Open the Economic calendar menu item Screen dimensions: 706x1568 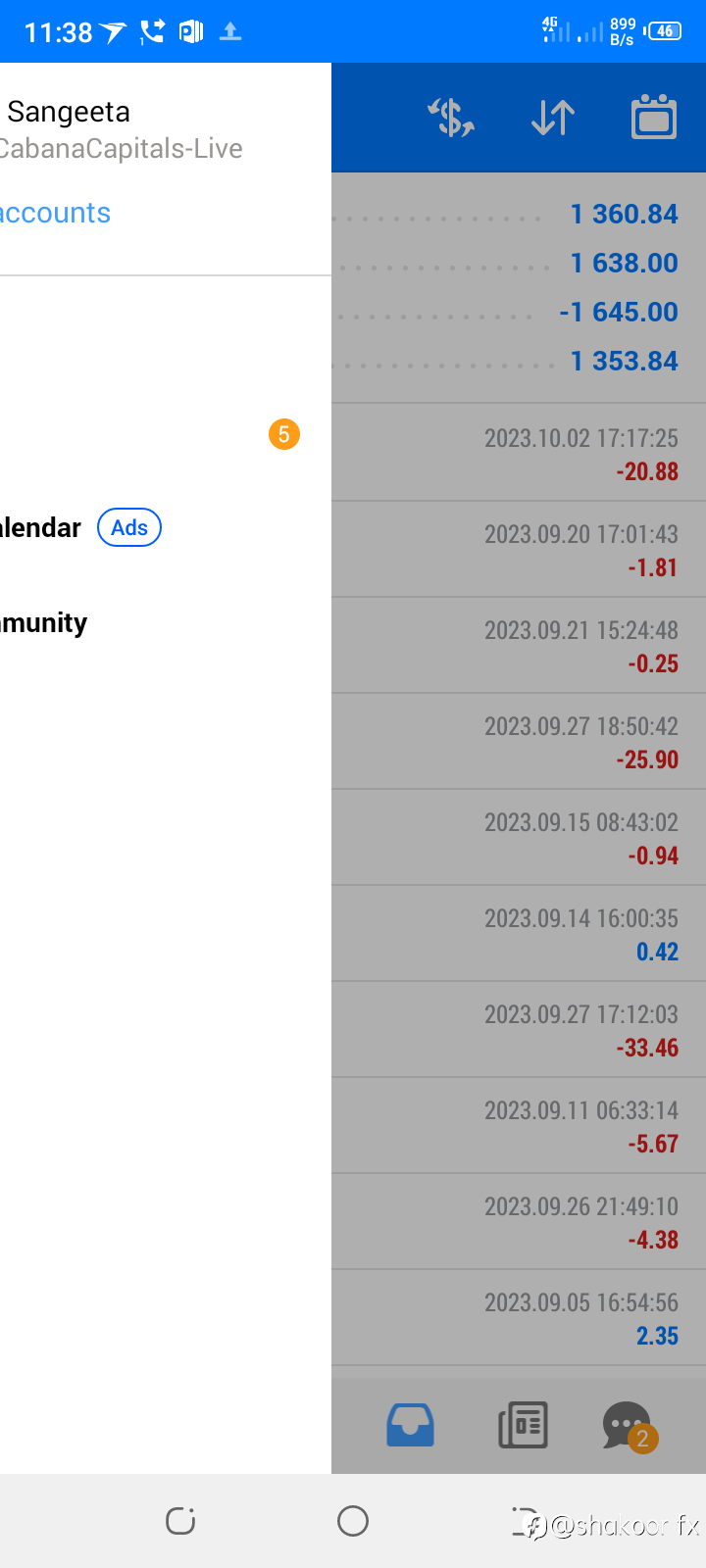(x=41, y=527)
